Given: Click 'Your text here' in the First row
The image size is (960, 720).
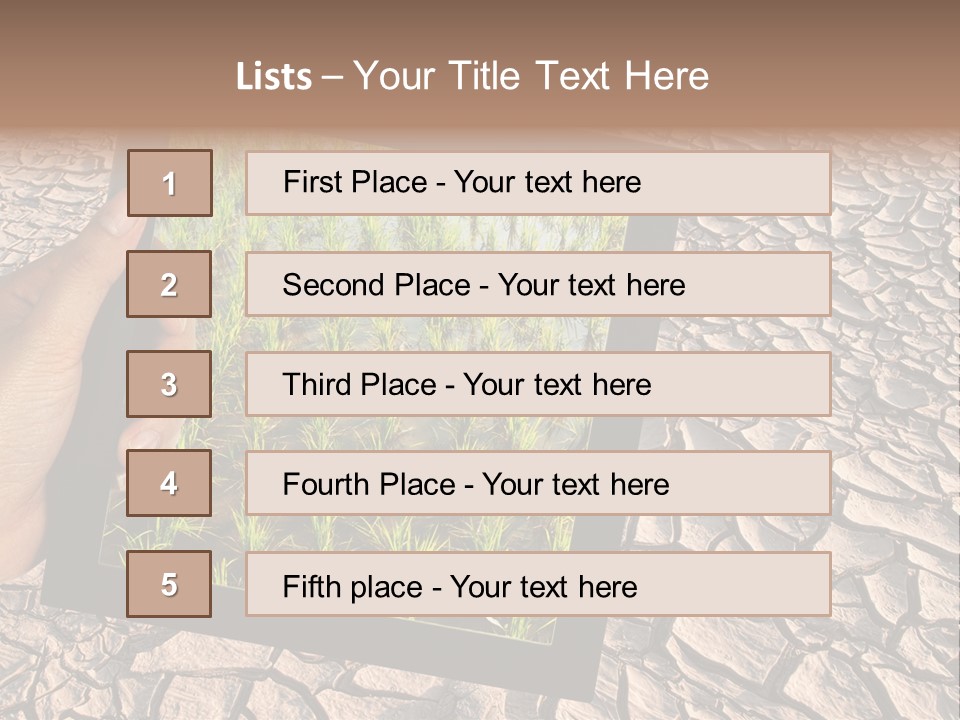Looking at the screenshot, I should tap(548, 183).
